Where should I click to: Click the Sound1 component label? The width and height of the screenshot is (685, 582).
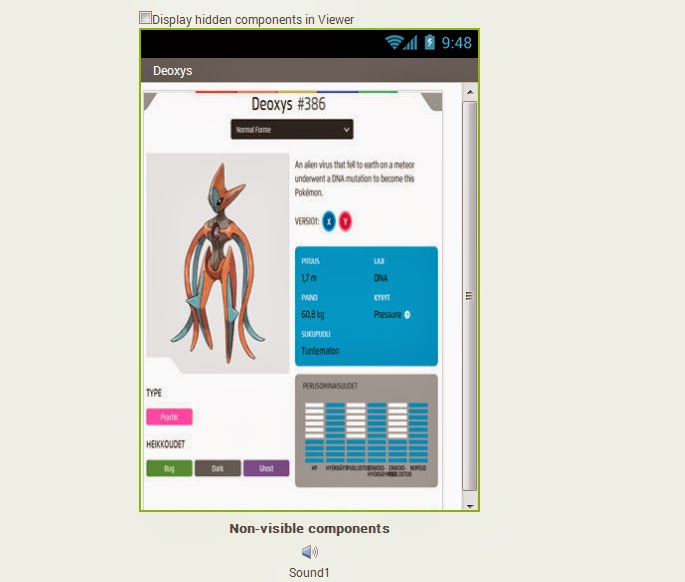(x=309, y=572)
